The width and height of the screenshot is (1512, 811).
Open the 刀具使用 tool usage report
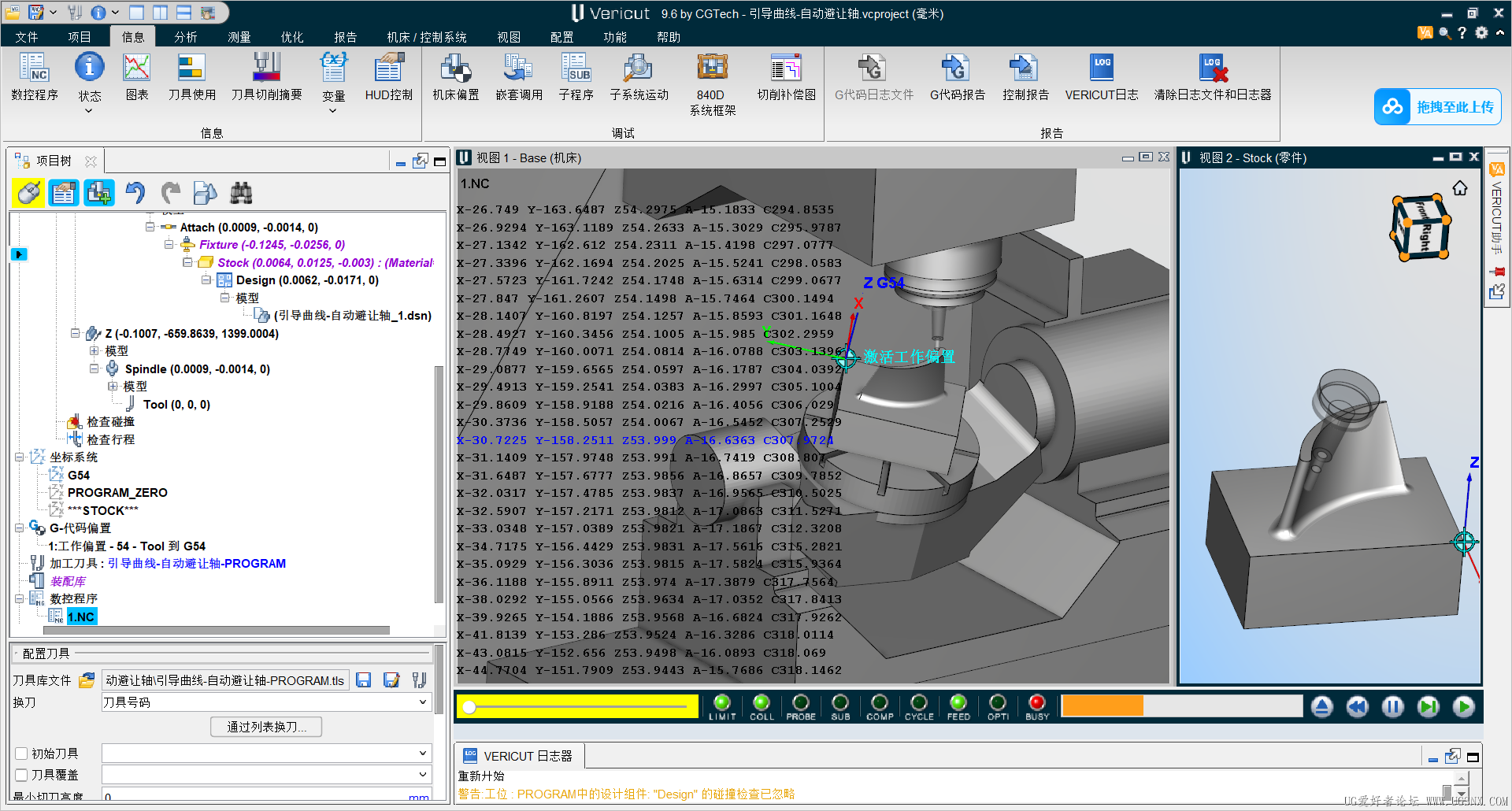click(191, 77)
